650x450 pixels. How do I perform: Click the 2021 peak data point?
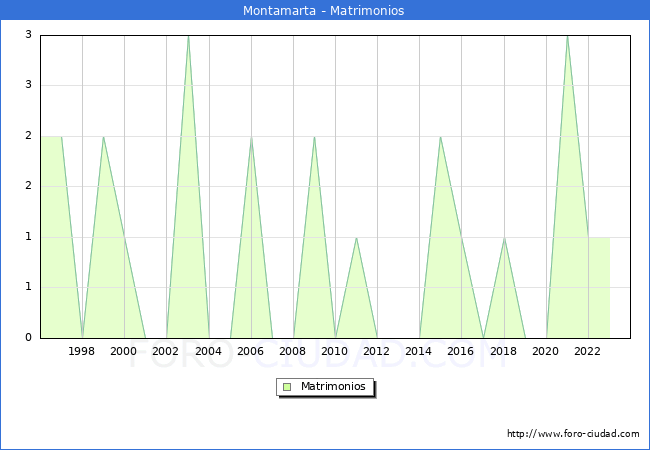[567, 36]
